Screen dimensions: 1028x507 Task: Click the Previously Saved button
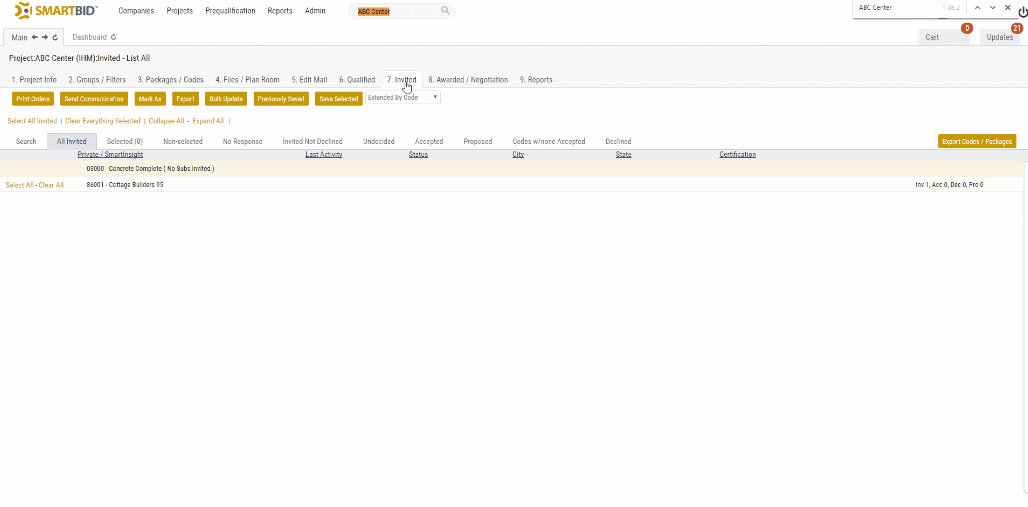click(x=281, y=98)
